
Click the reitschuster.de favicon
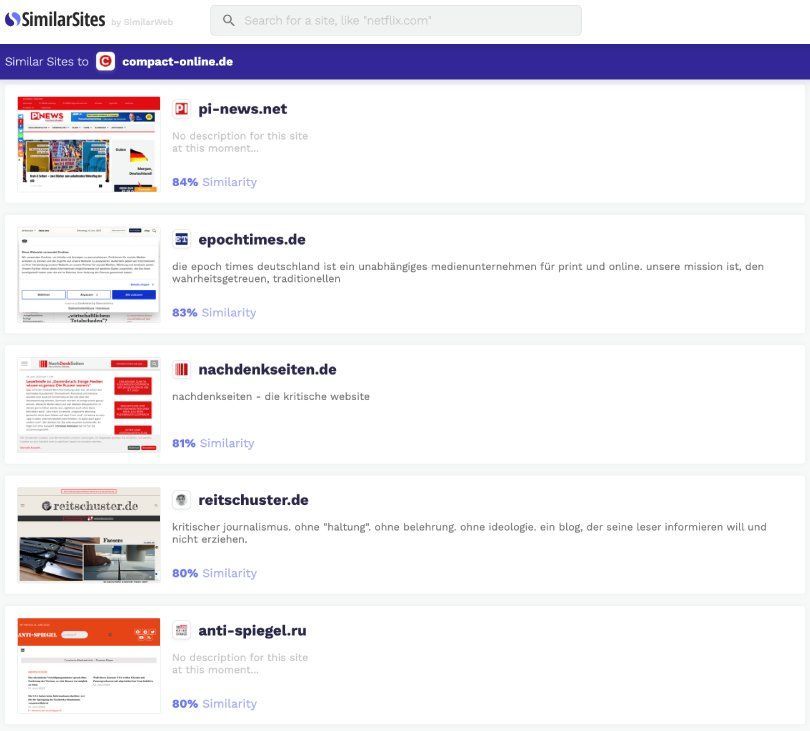[x=181, y=500]
